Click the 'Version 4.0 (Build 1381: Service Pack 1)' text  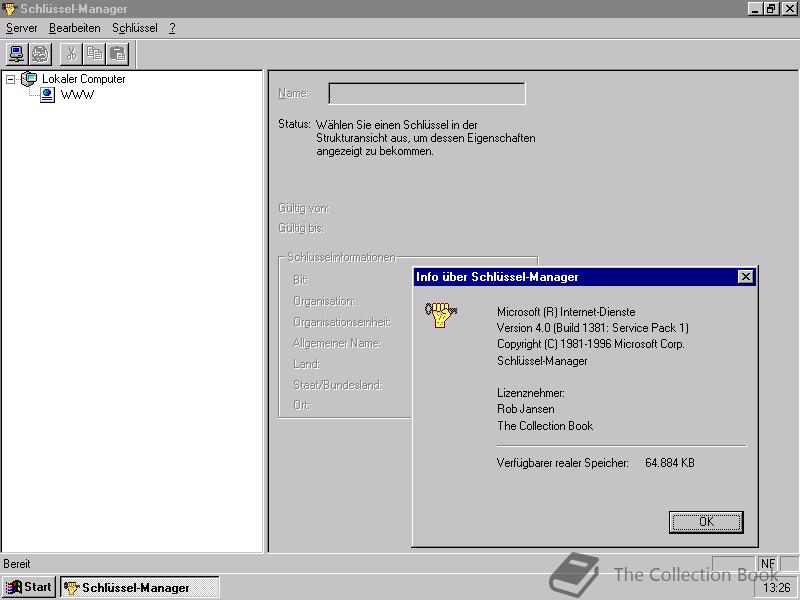pos(593,328)
